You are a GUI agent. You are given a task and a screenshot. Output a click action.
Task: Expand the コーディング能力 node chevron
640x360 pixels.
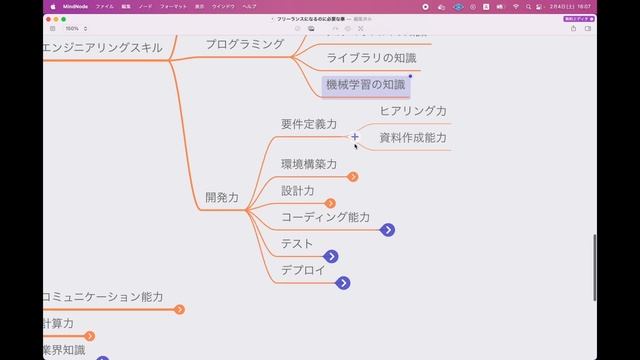(387, 230)
